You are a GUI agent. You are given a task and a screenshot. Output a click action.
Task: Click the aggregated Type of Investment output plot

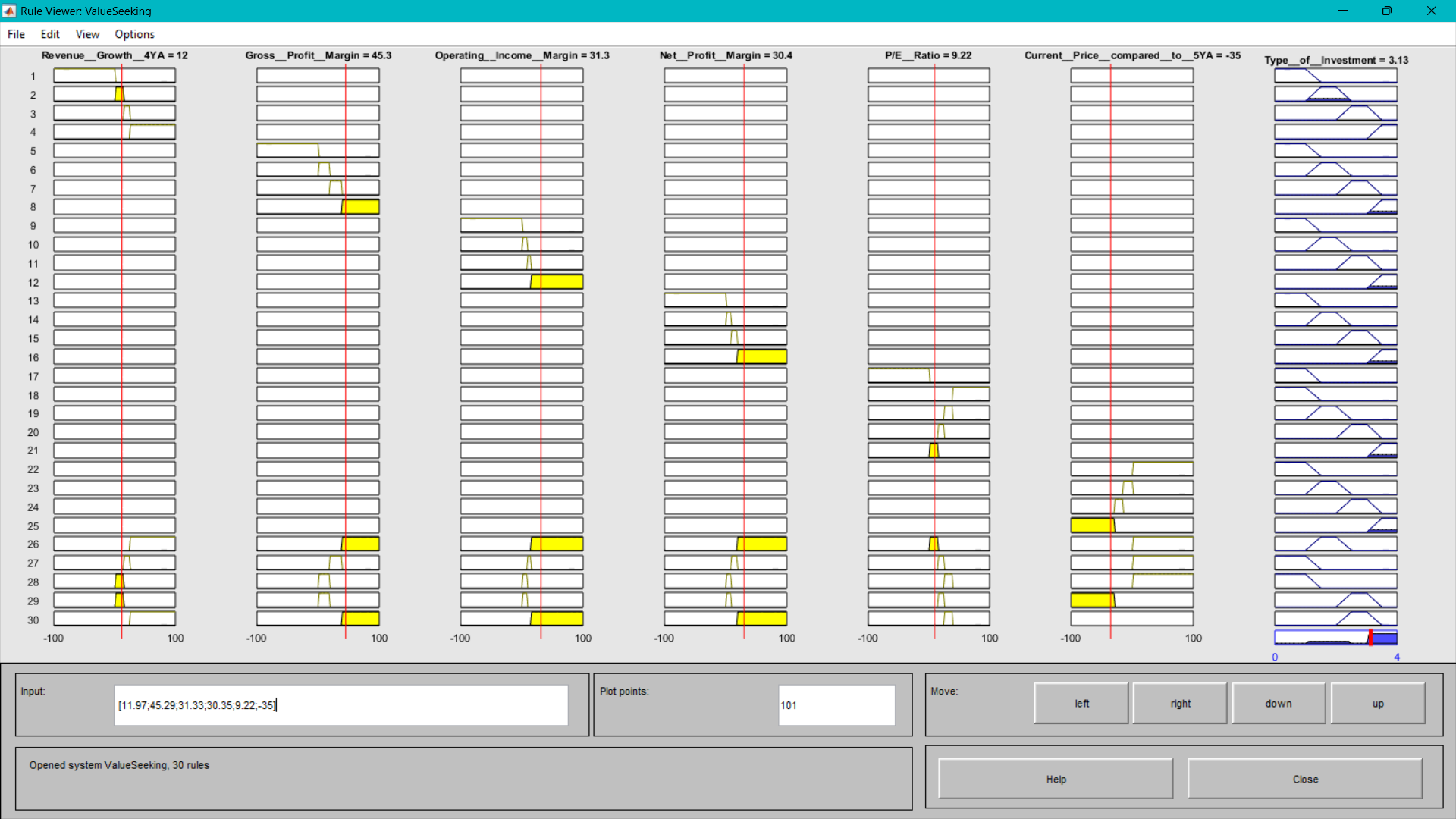coord(1335,638)
